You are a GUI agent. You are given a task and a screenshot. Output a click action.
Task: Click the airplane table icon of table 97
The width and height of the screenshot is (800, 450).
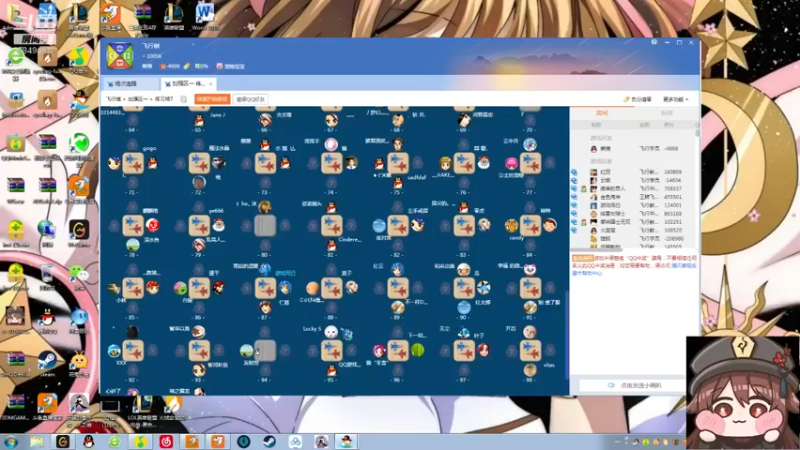pyautogui.click(x=464, y=351)
